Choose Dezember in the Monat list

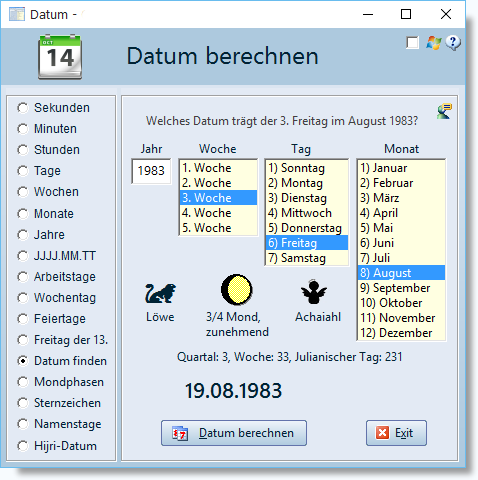401,333
